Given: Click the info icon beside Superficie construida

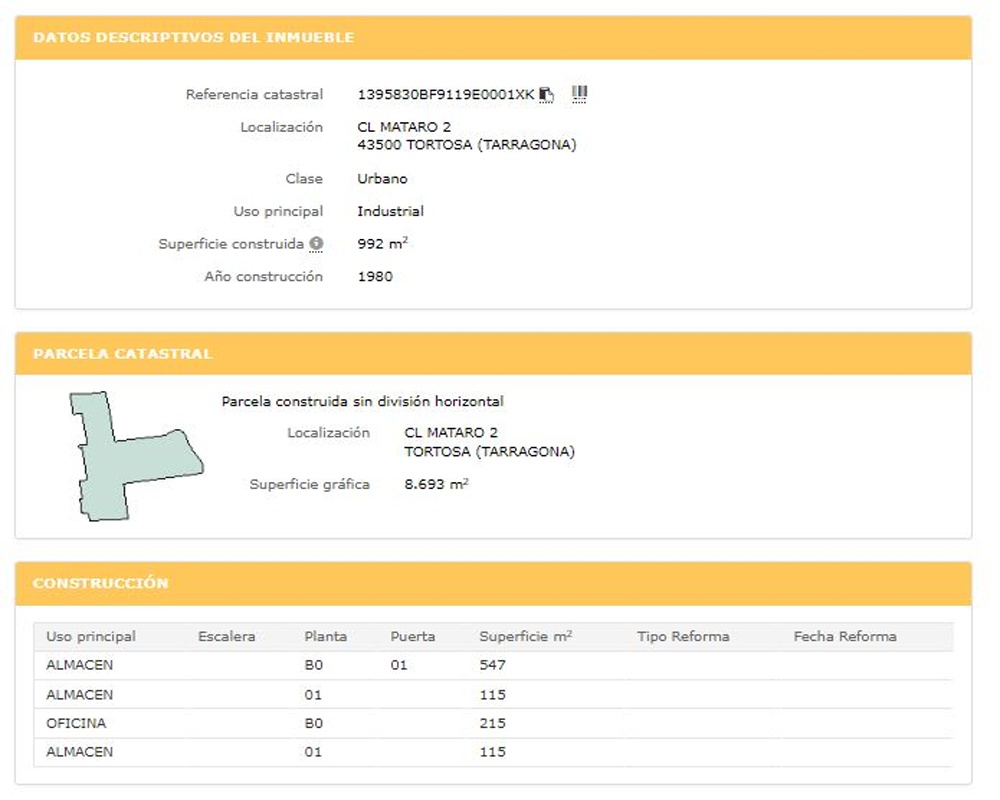Looking at the screenshot, I should point(316,244).
